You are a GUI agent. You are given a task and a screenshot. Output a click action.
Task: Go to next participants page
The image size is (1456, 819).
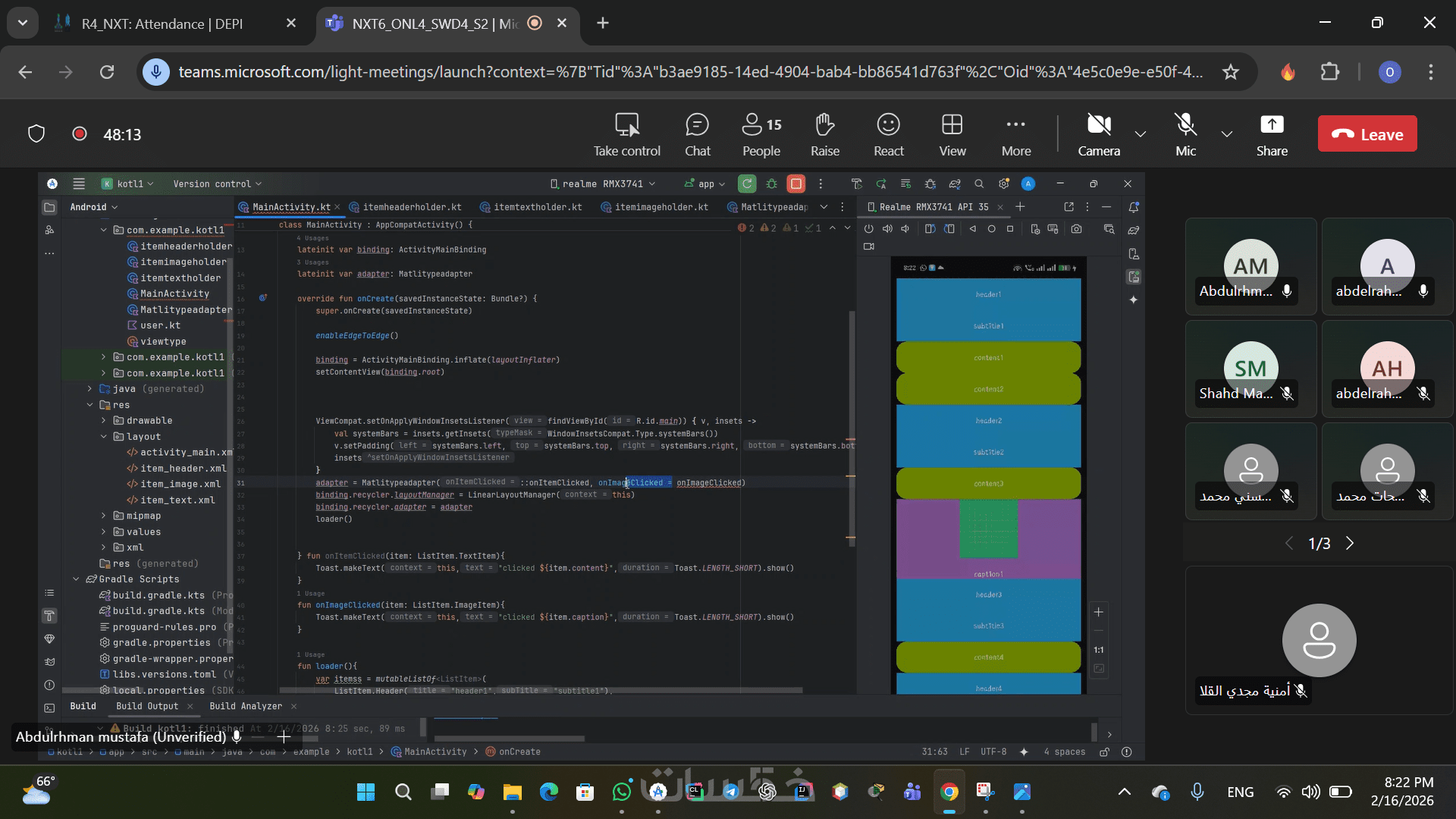click(x=1350, y=543)
